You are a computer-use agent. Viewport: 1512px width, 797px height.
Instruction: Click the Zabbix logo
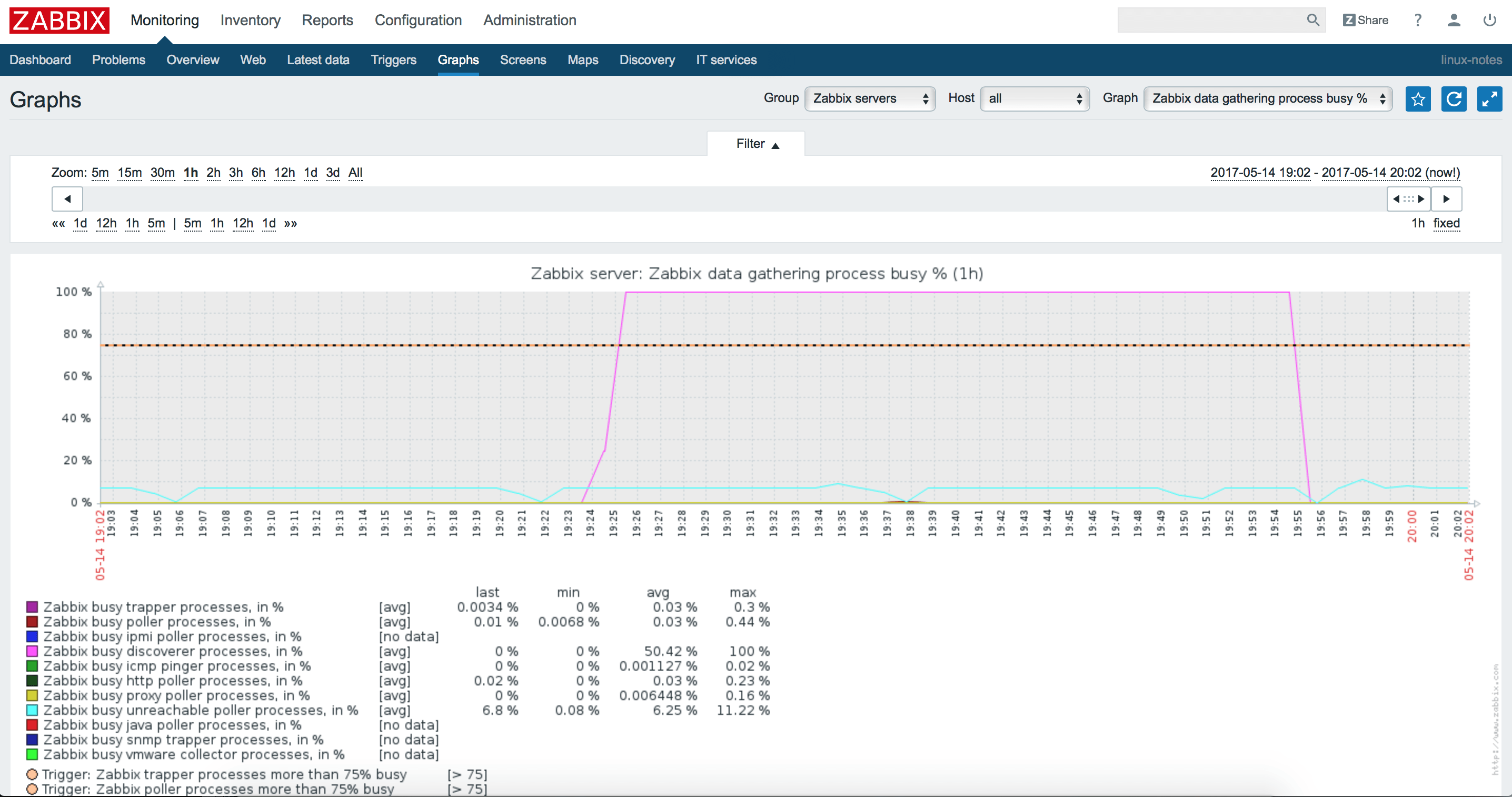[59, 21]
